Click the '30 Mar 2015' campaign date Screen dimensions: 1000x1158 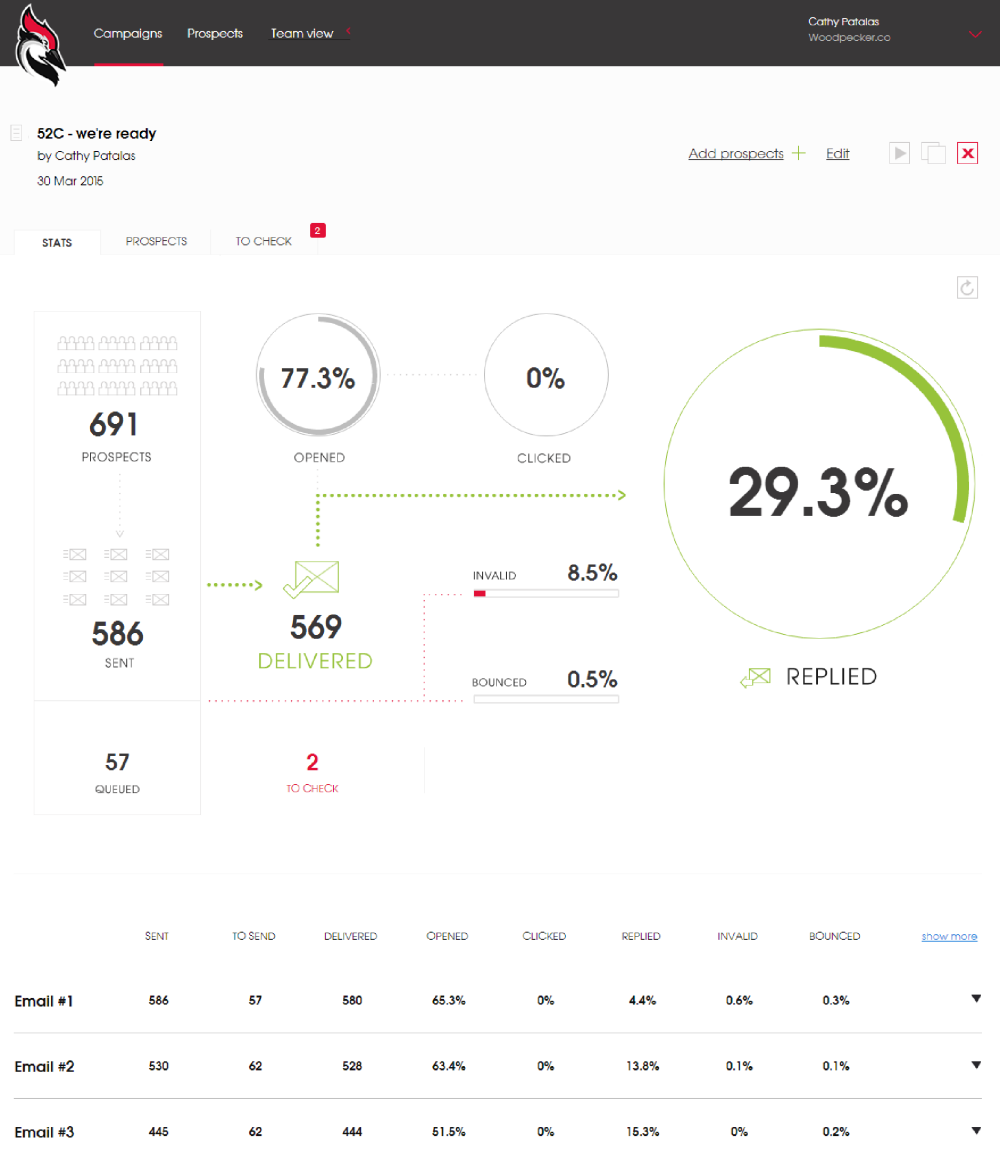[70, 181]
